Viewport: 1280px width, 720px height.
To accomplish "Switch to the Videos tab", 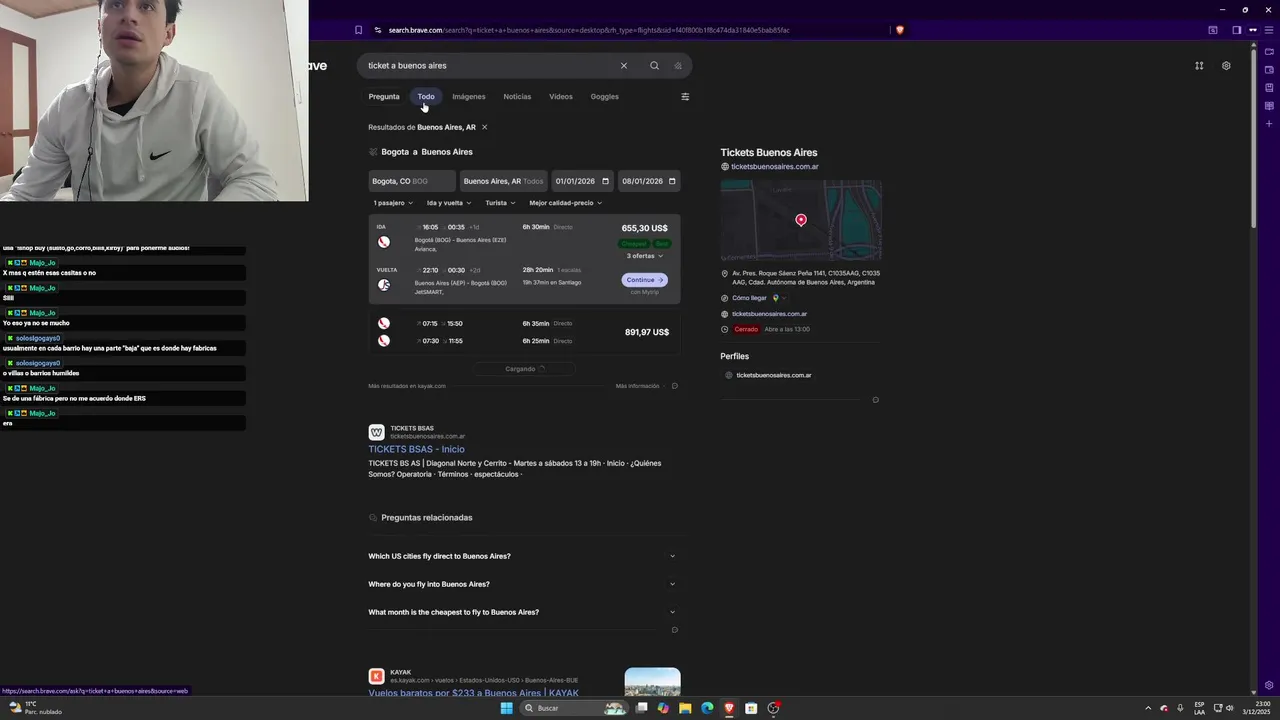I will point(561,97).
